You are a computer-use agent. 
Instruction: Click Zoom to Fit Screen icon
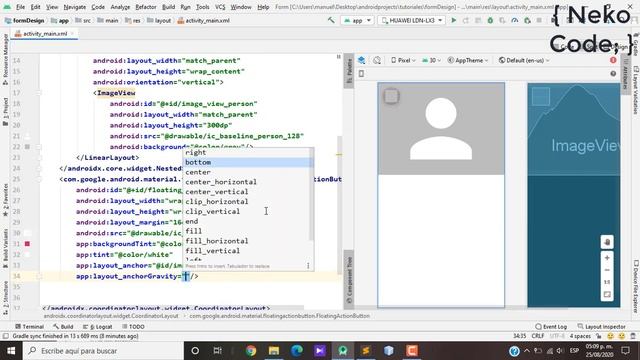tap(607, 295)
